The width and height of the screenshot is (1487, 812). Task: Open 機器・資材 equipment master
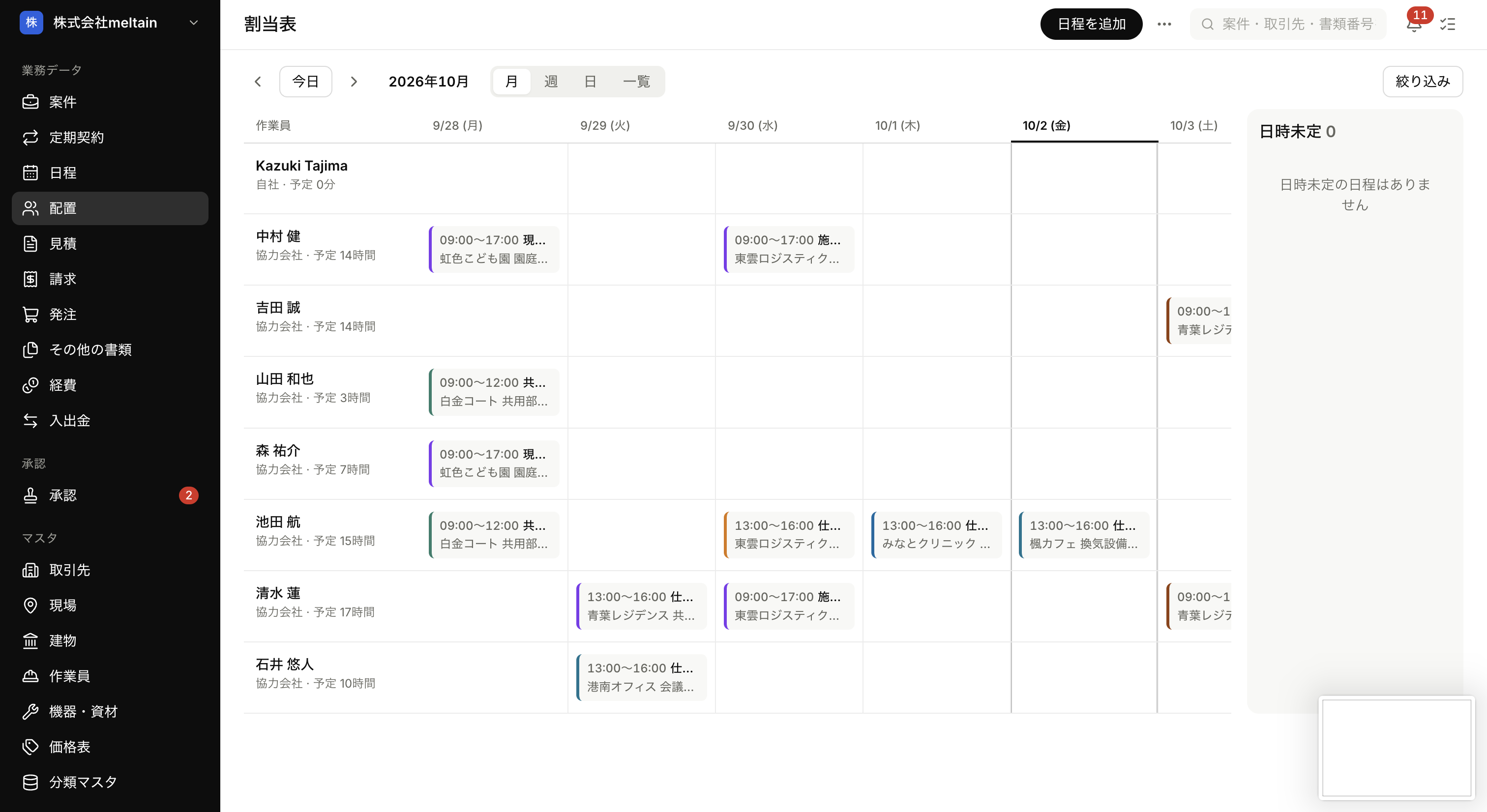click(x=110, y=712)
